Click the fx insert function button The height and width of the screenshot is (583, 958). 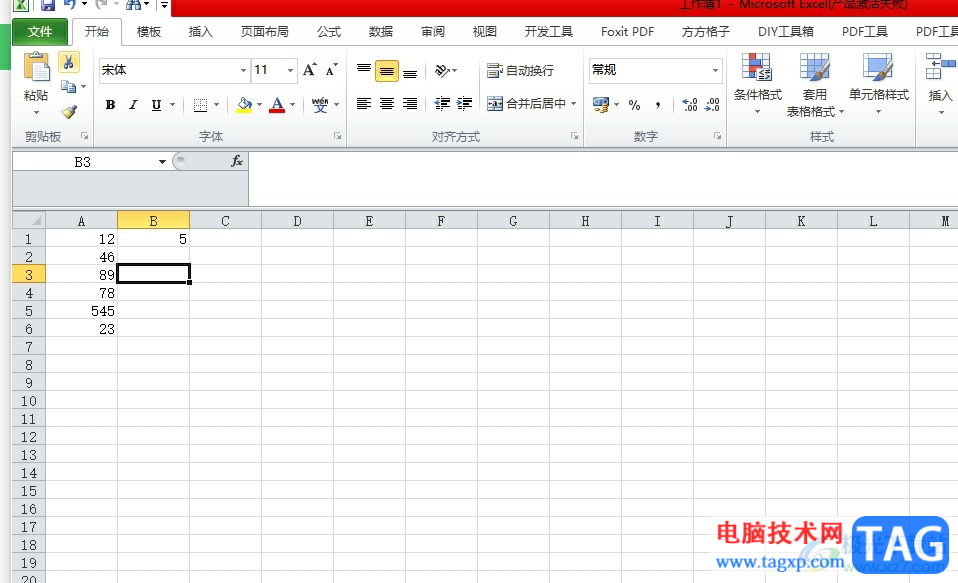click(x=236, y=161)
